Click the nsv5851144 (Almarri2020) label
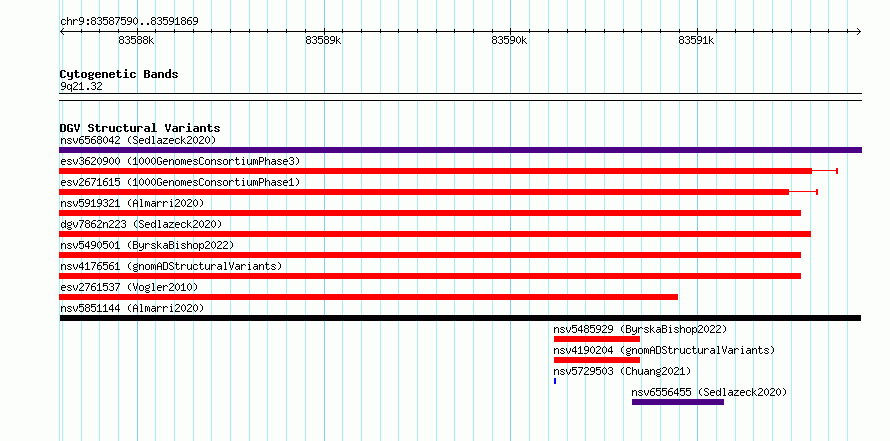 [132, 308]
